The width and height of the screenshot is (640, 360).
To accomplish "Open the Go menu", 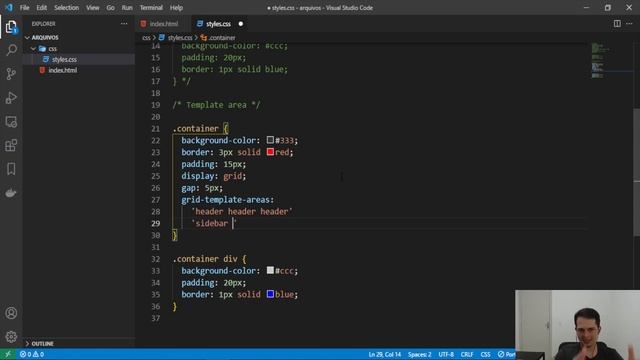I will click(x=111, y=7).
